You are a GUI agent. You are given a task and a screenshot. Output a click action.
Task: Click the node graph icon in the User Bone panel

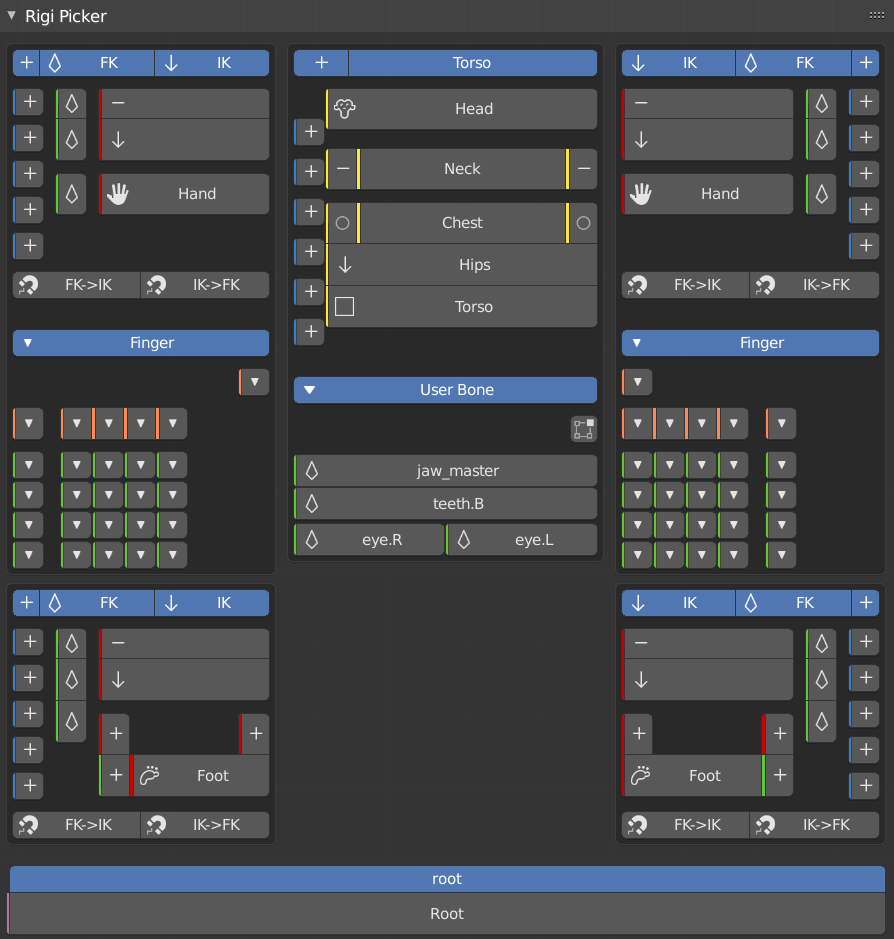click(x=584, y=428)
